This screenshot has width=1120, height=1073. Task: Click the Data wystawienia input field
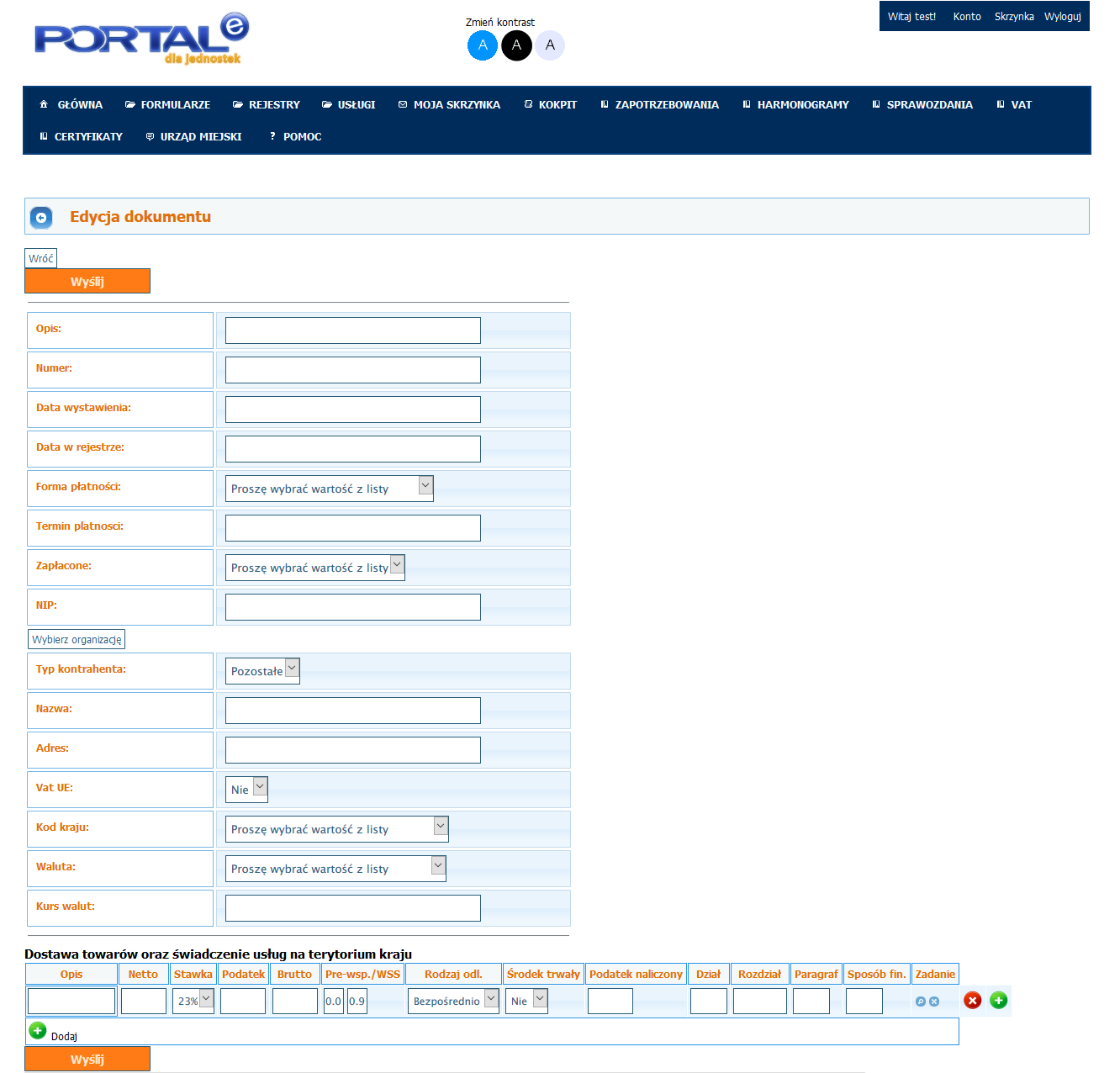[353, 410]
